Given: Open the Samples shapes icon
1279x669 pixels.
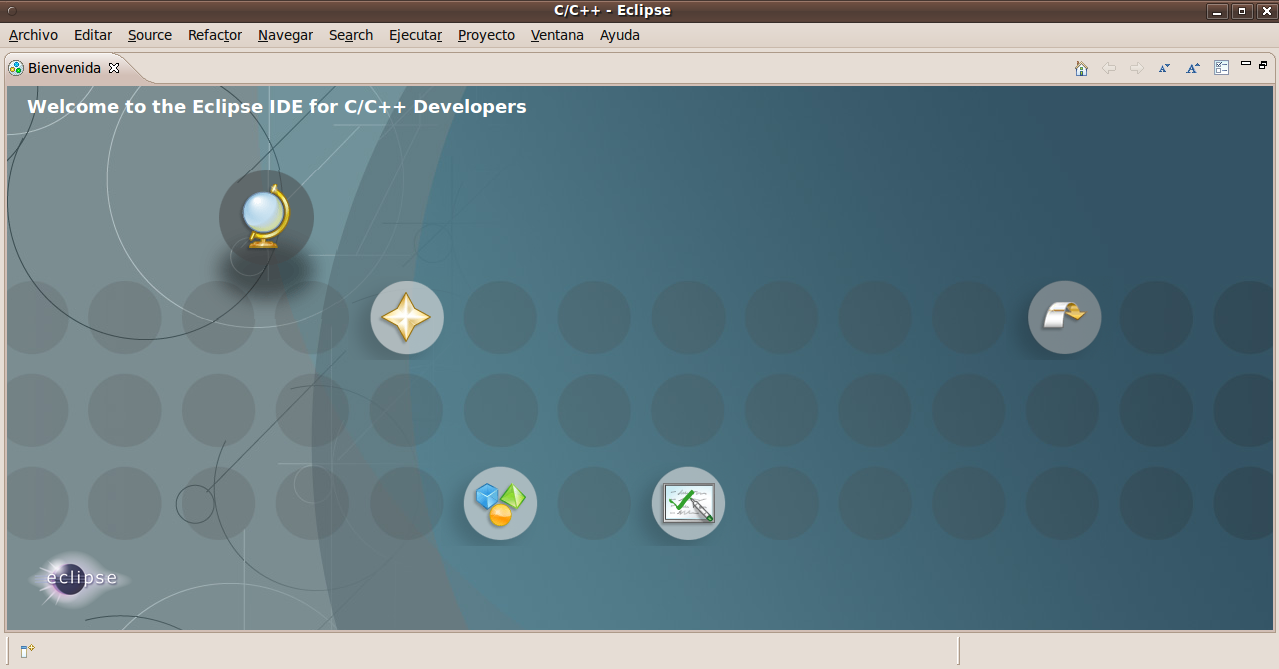Looking at the screenshot, I should coord(500,503).
